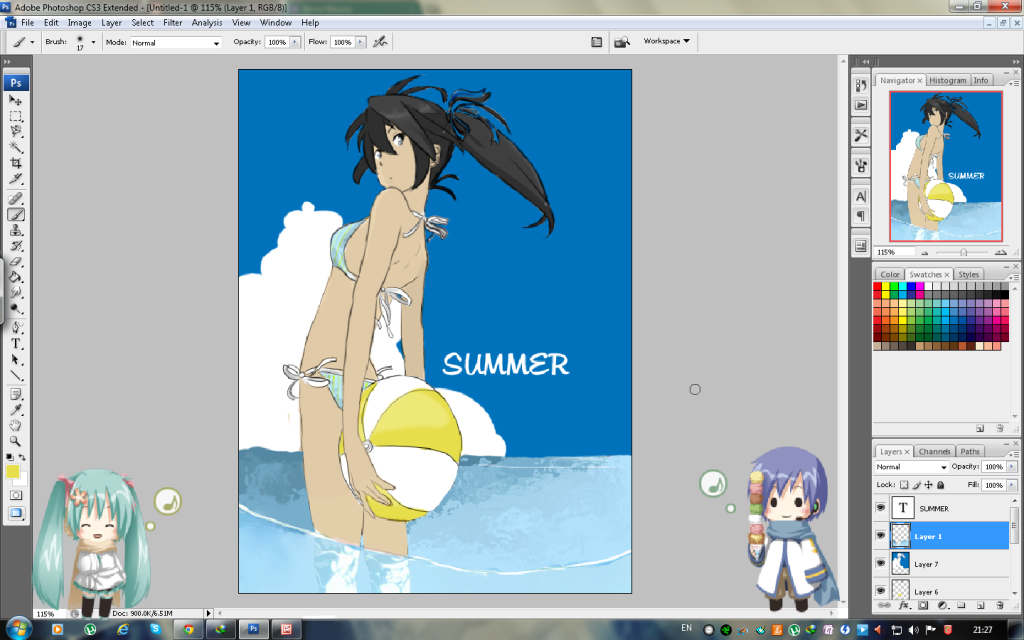Click the brush Flow percentage field

point(342,42)
